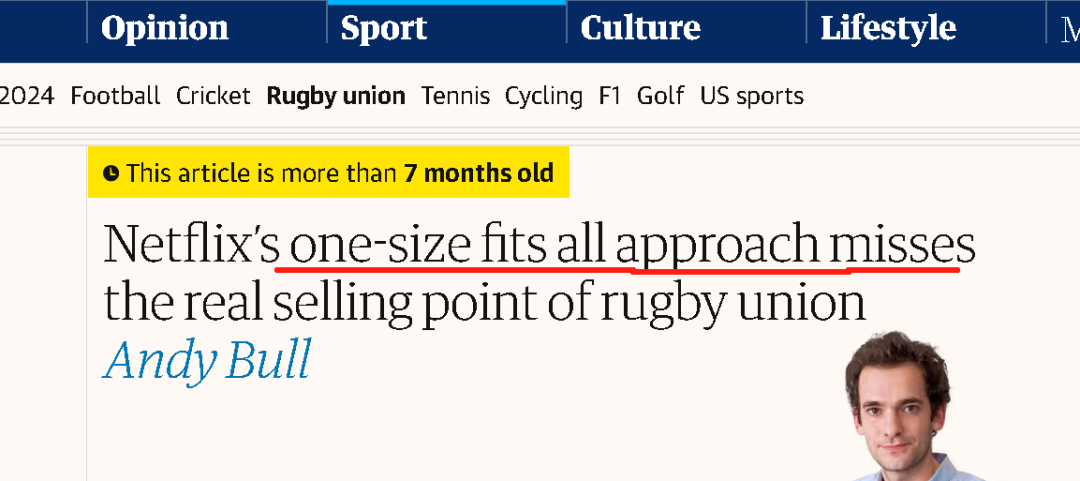This screenshot has height=481, width=1080.
Task: Visit the Cycling subsection link
Action: click(x=543, y=96)
